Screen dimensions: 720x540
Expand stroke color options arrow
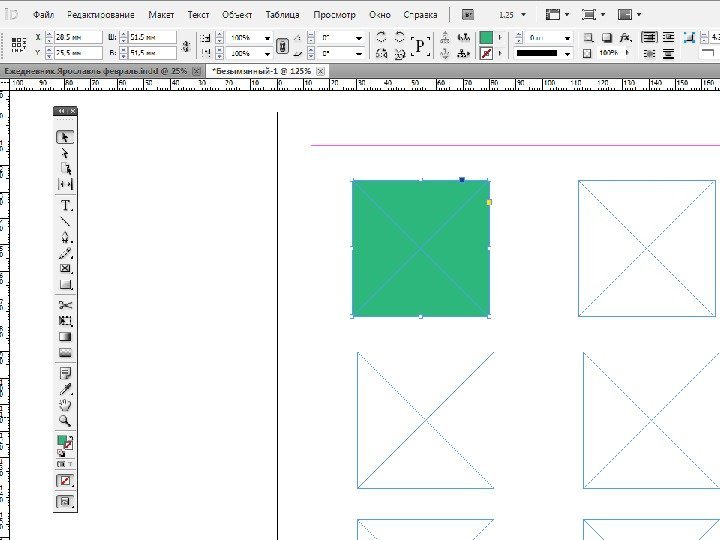(x=500, y=54)
